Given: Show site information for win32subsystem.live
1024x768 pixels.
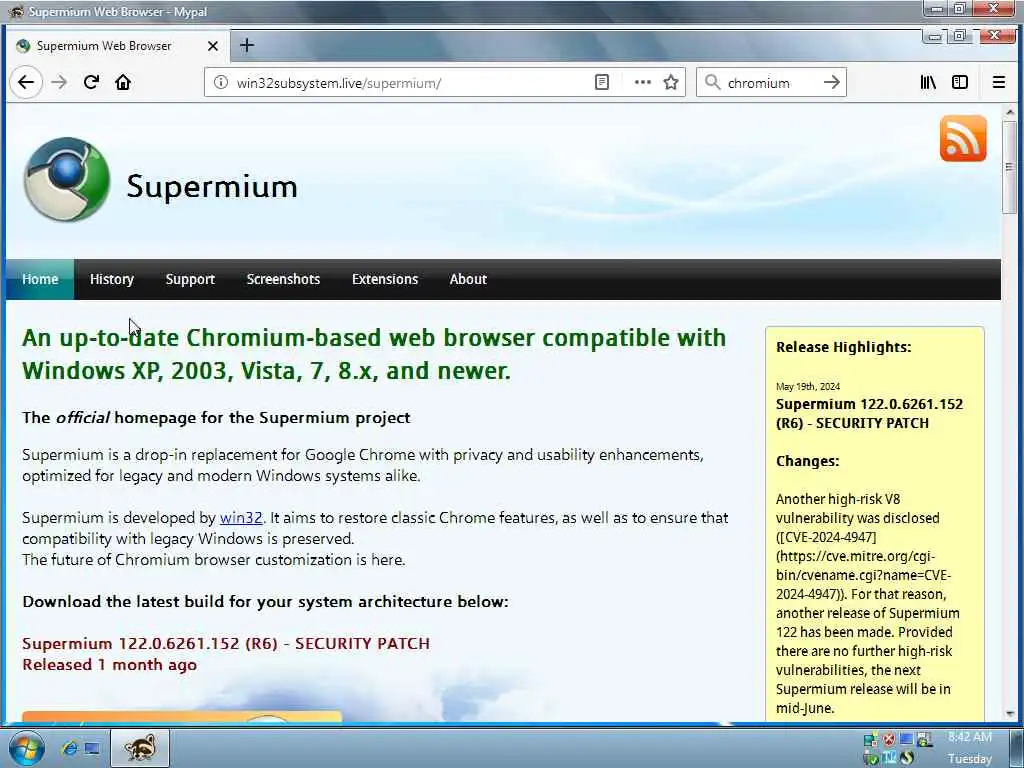Looking at the screenshot, I should point(221,82).
